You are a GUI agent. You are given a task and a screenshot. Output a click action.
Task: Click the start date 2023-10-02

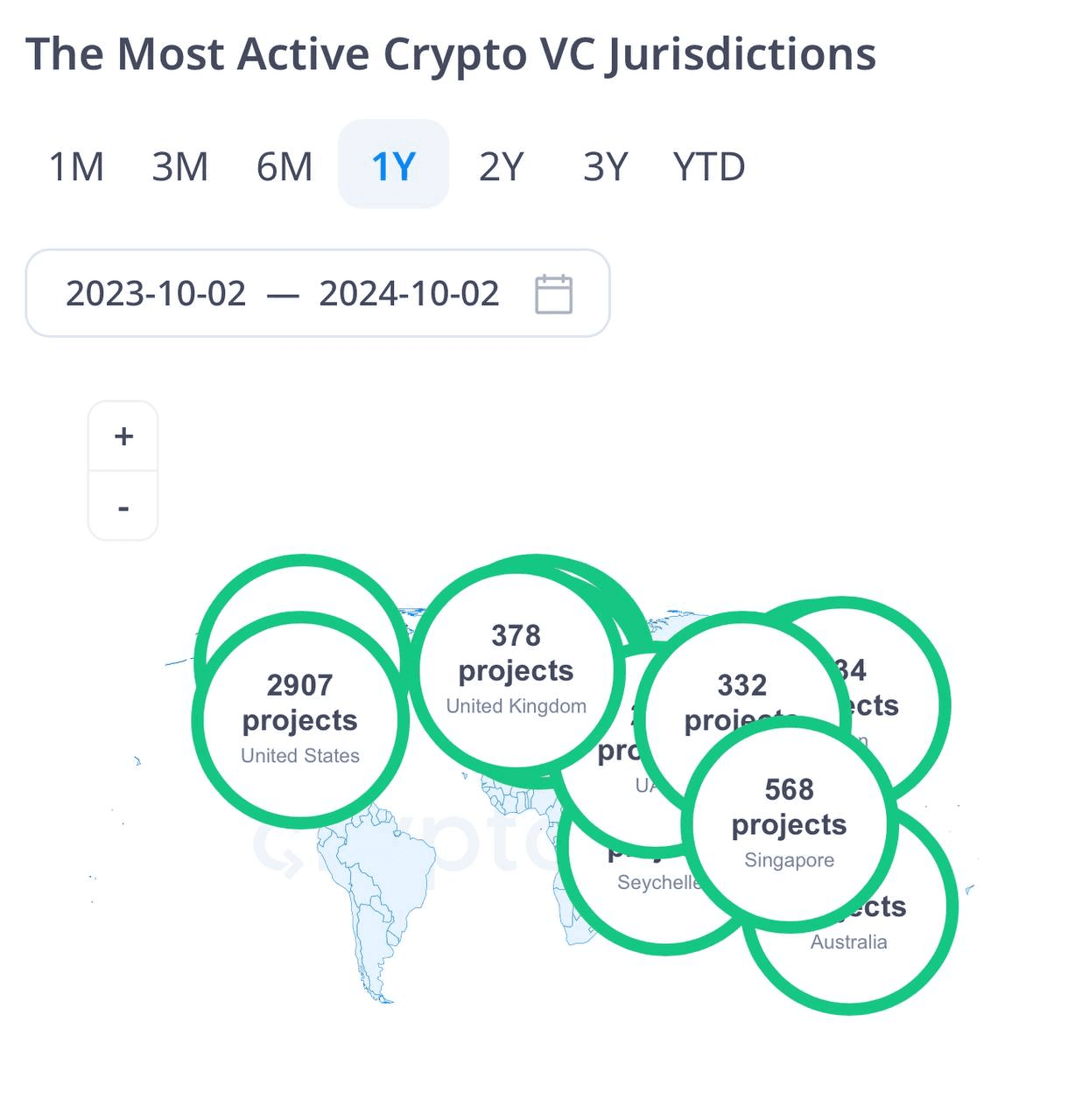point(156,294)
